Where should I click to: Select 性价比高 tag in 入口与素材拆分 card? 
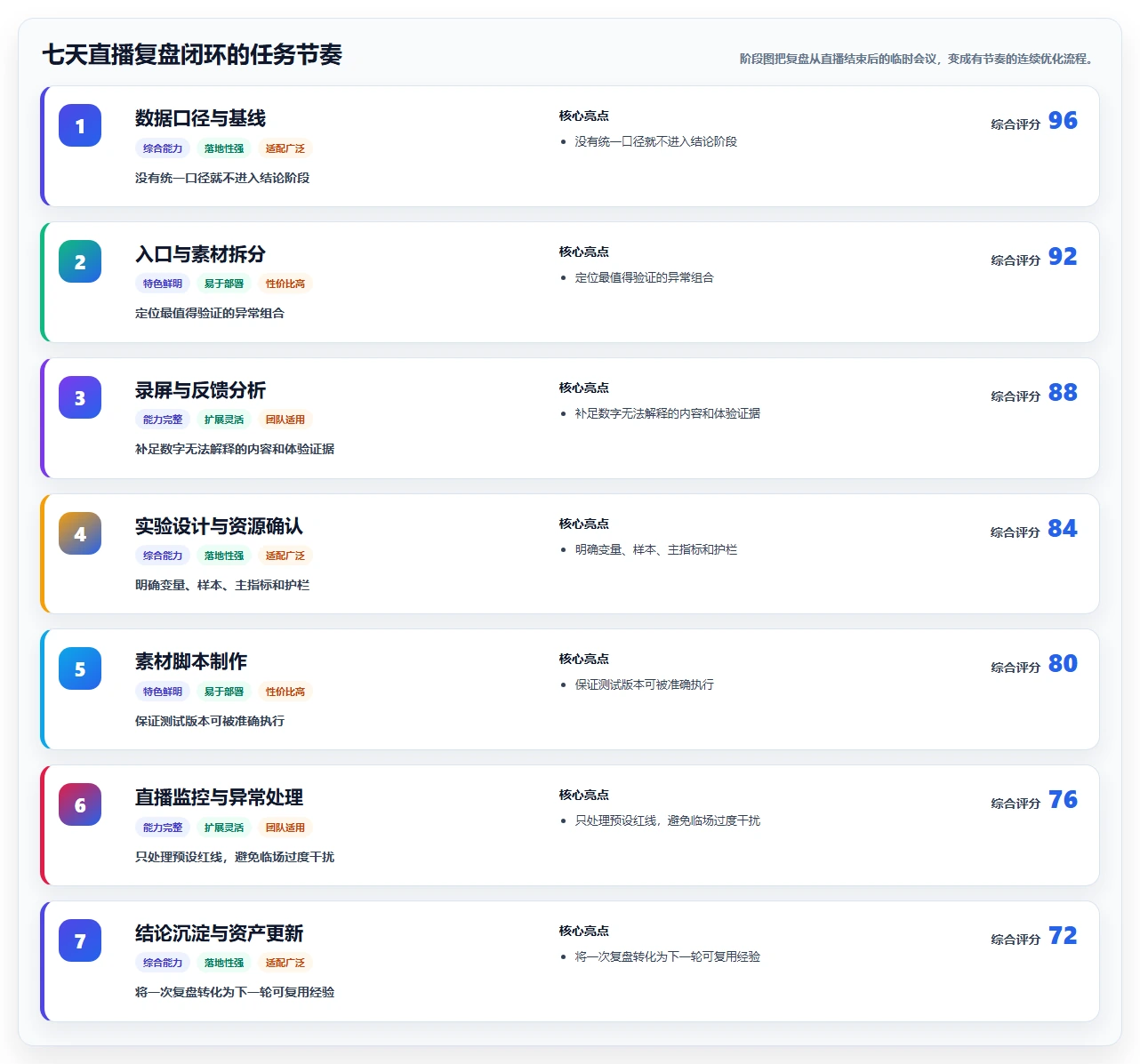click(x=285, y=284)
